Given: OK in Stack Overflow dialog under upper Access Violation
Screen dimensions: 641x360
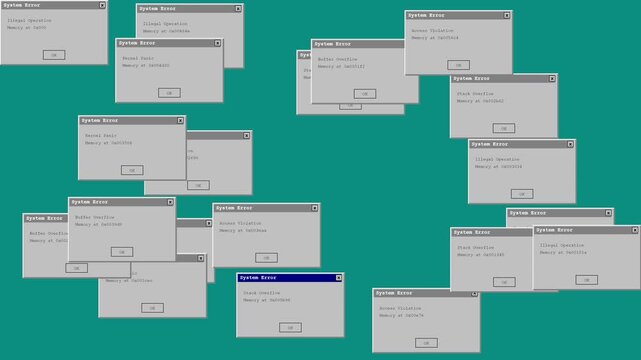Looking at the screenshot, I should [504, 128].
